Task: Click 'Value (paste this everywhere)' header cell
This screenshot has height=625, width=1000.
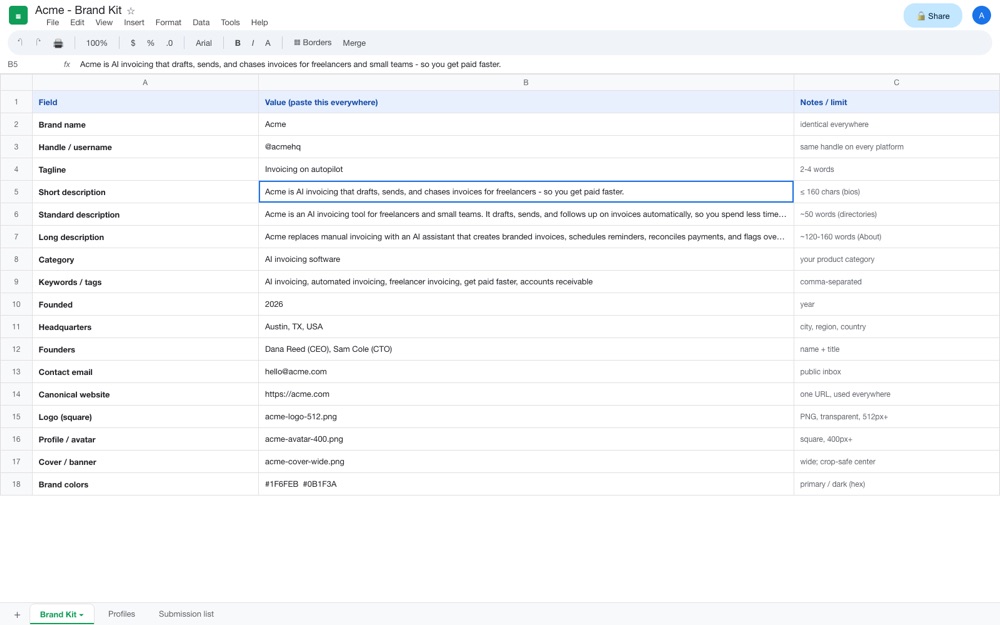Action: point(526,102)
